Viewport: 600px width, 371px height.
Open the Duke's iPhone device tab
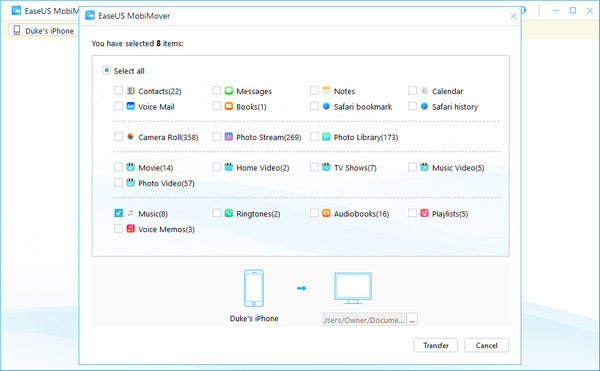pyautogui.click(x=43, y=31)
